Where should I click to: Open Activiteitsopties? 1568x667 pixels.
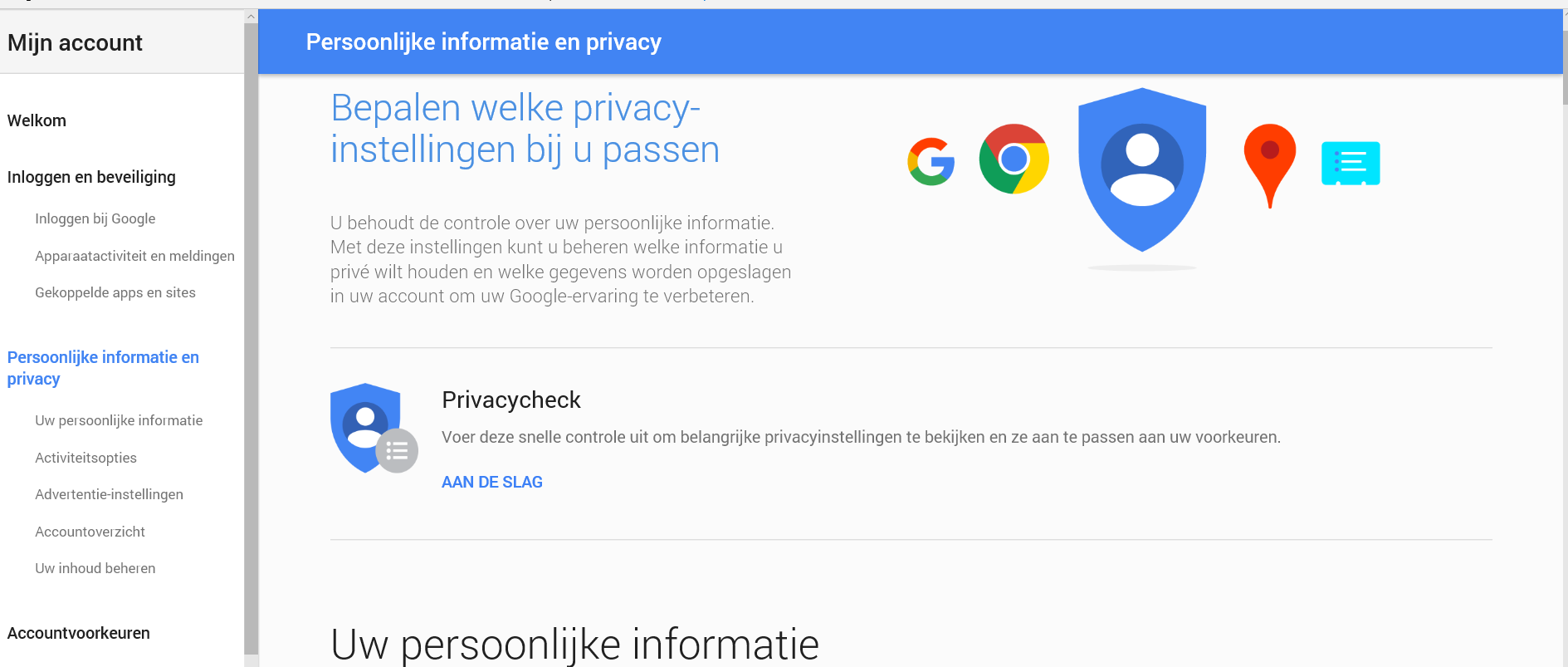point(85,458)
